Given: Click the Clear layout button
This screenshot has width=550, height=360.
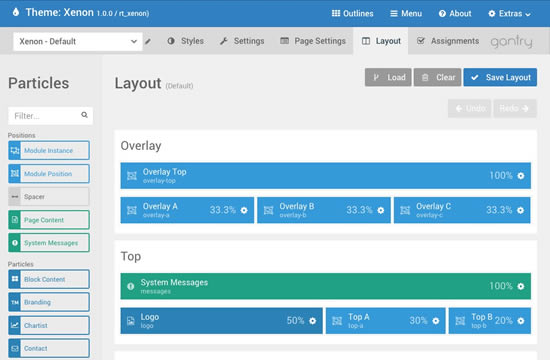Looking at the screenshot, I should coord(437,77).
